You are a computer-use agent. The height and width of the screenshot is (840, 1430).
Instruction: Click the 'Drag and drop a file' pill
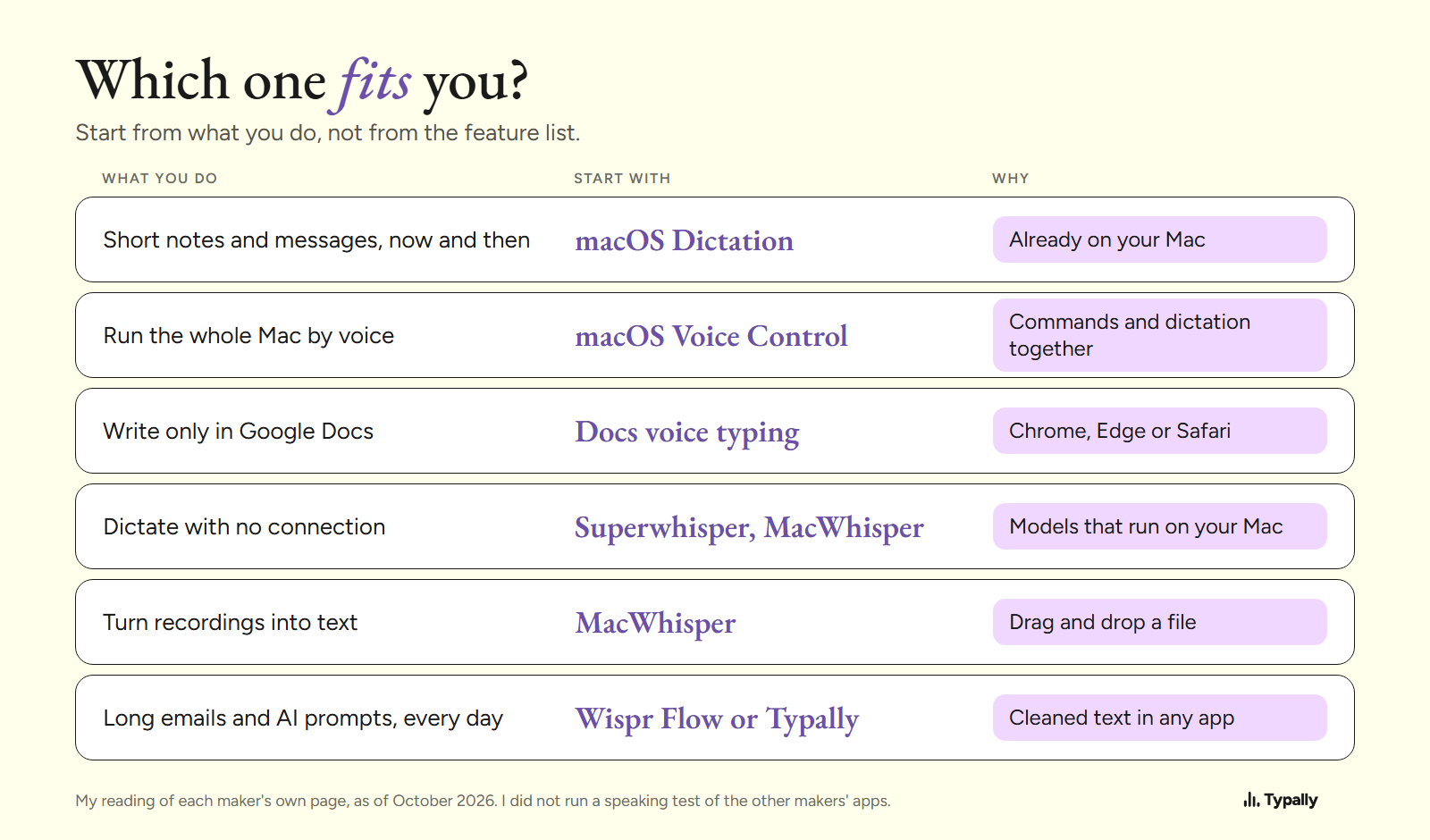coord(1159,622)
